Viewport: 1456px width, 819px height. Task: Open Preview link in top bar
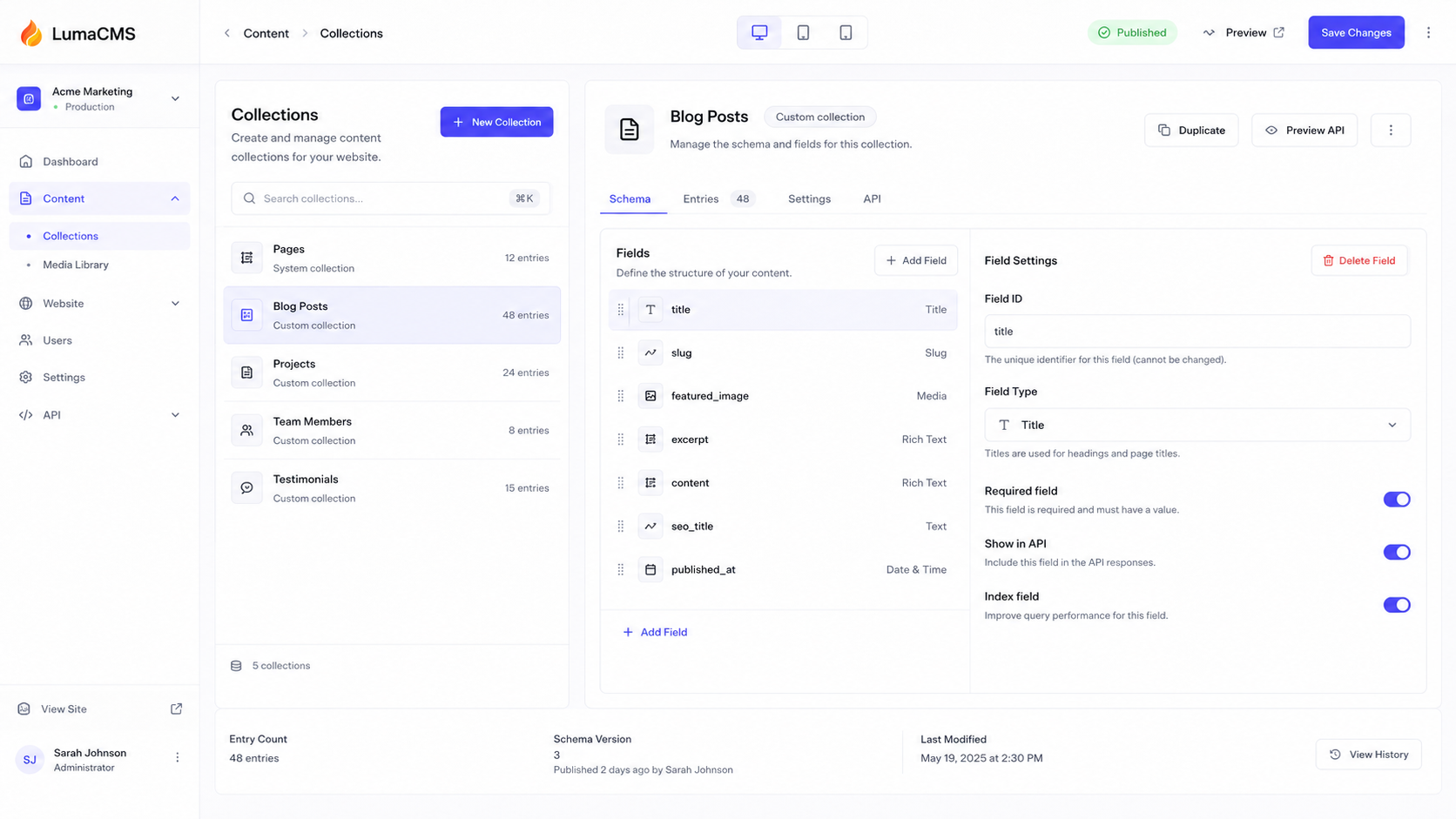pos(1244,33)
